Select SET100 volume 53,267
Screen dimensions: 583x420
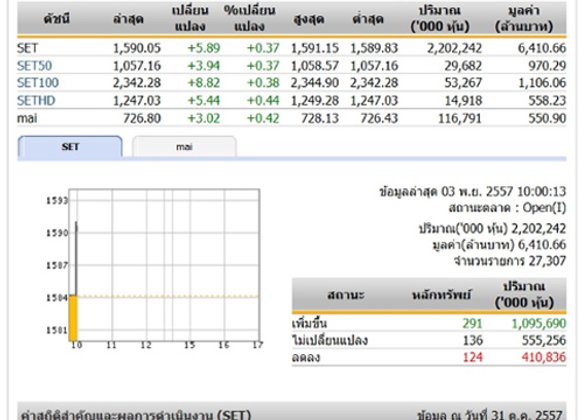[x=463, y=83]
